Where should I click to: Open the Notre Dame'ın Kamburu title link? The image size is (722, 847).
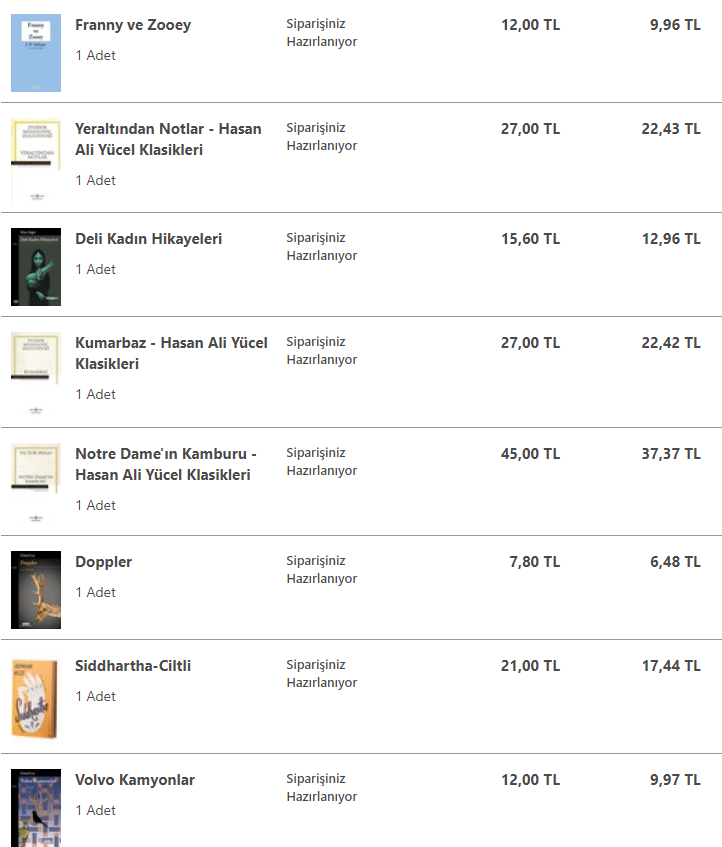(166, 464)
